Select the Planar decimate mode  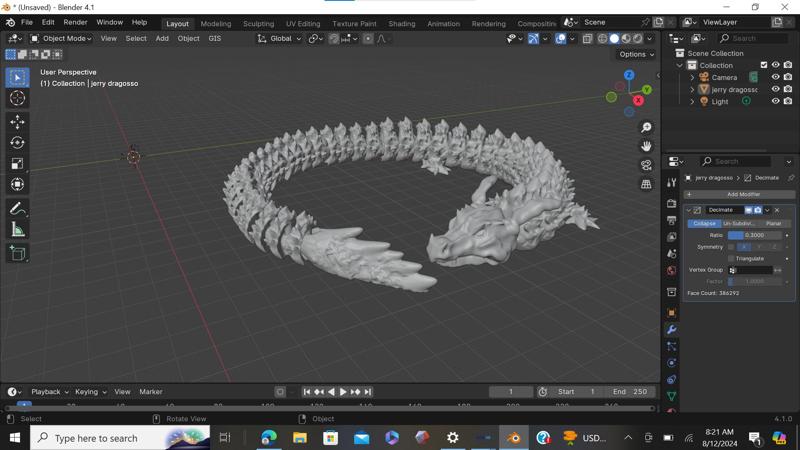(773, 223)
